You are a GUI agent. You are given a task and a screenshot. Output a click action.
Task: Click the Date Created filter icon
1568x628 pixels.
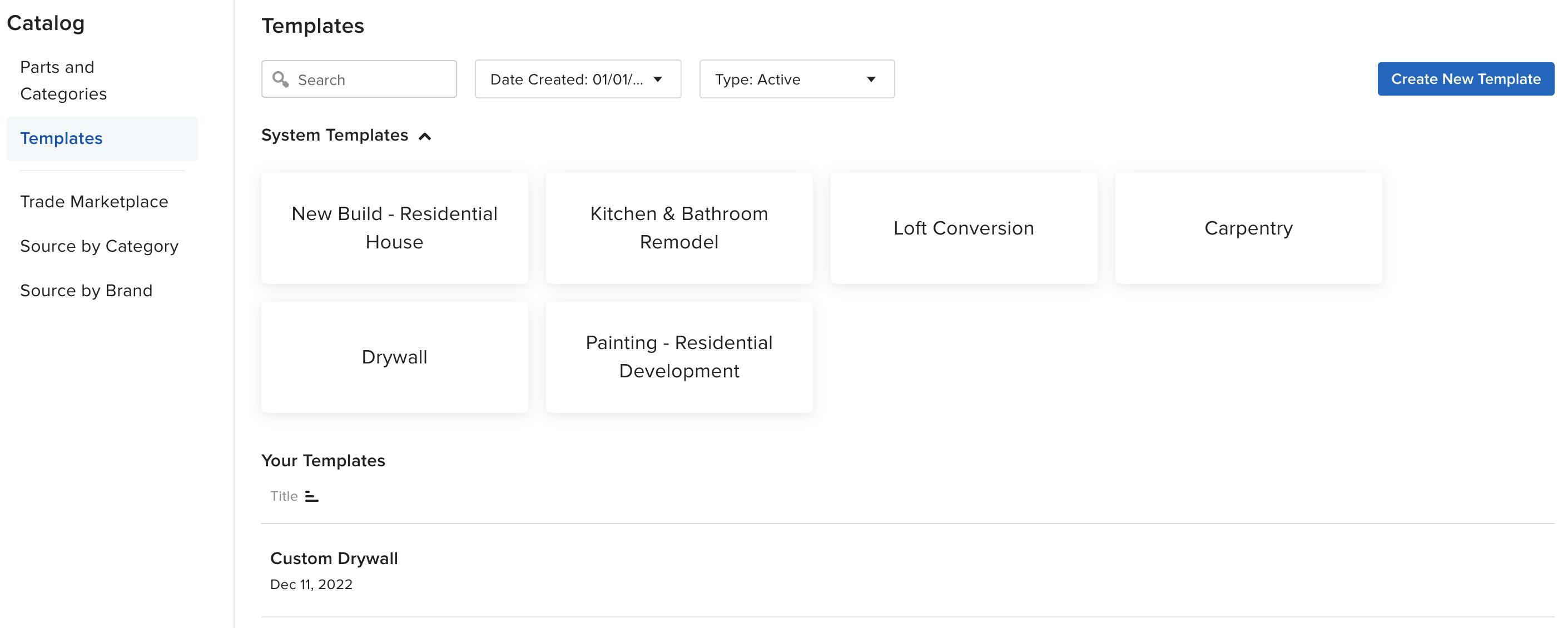pos(659,79)
